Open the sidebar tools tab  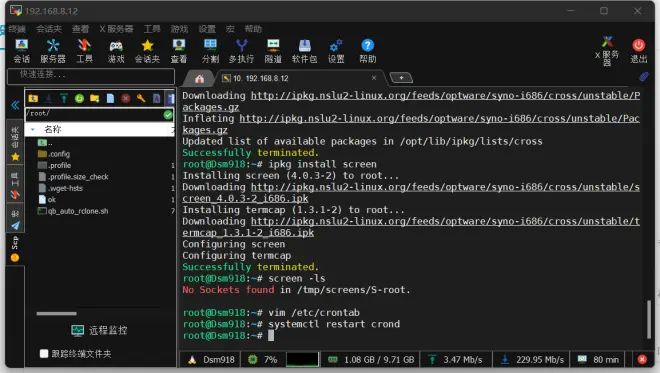tap(15, 184)
